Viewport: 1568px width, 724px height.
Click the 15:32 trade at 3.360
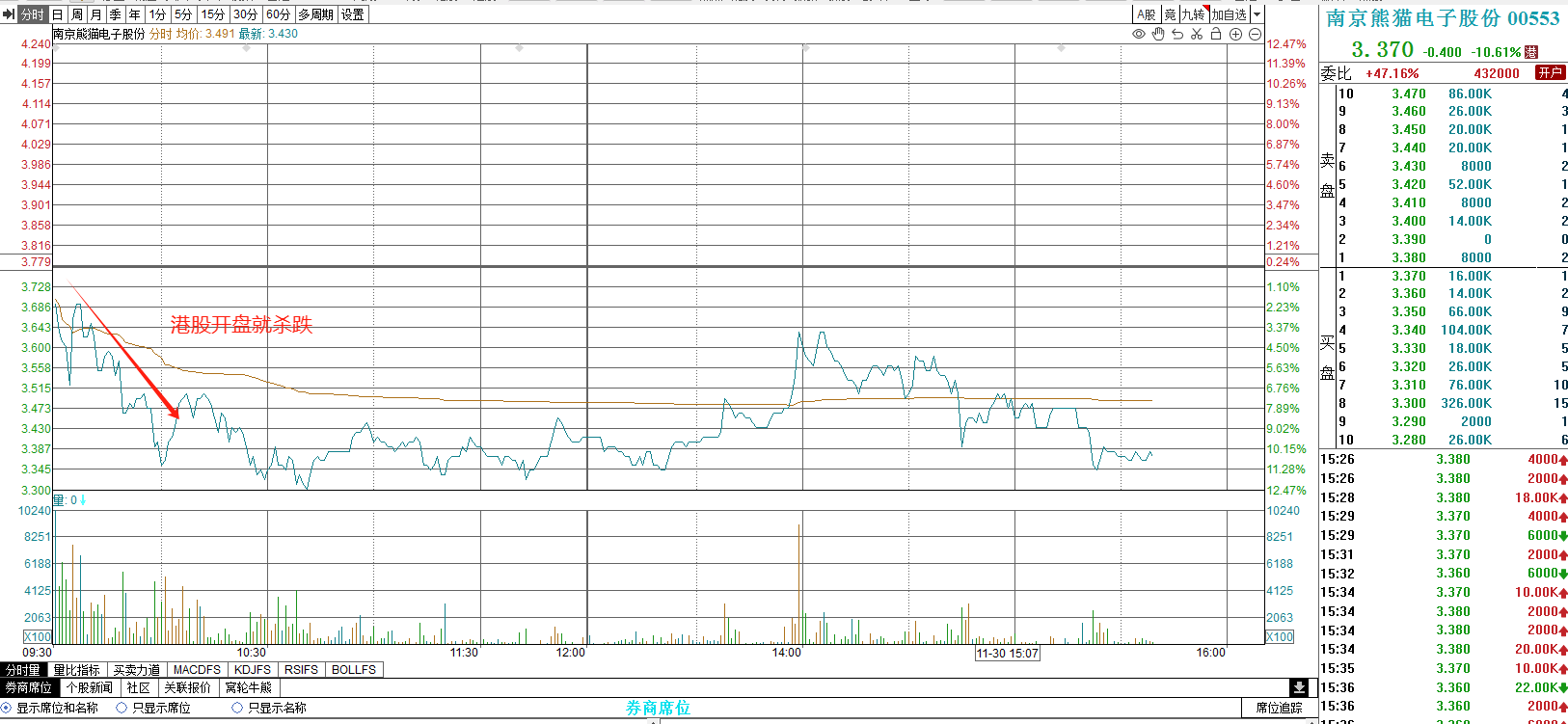(x=1444, y=574)
